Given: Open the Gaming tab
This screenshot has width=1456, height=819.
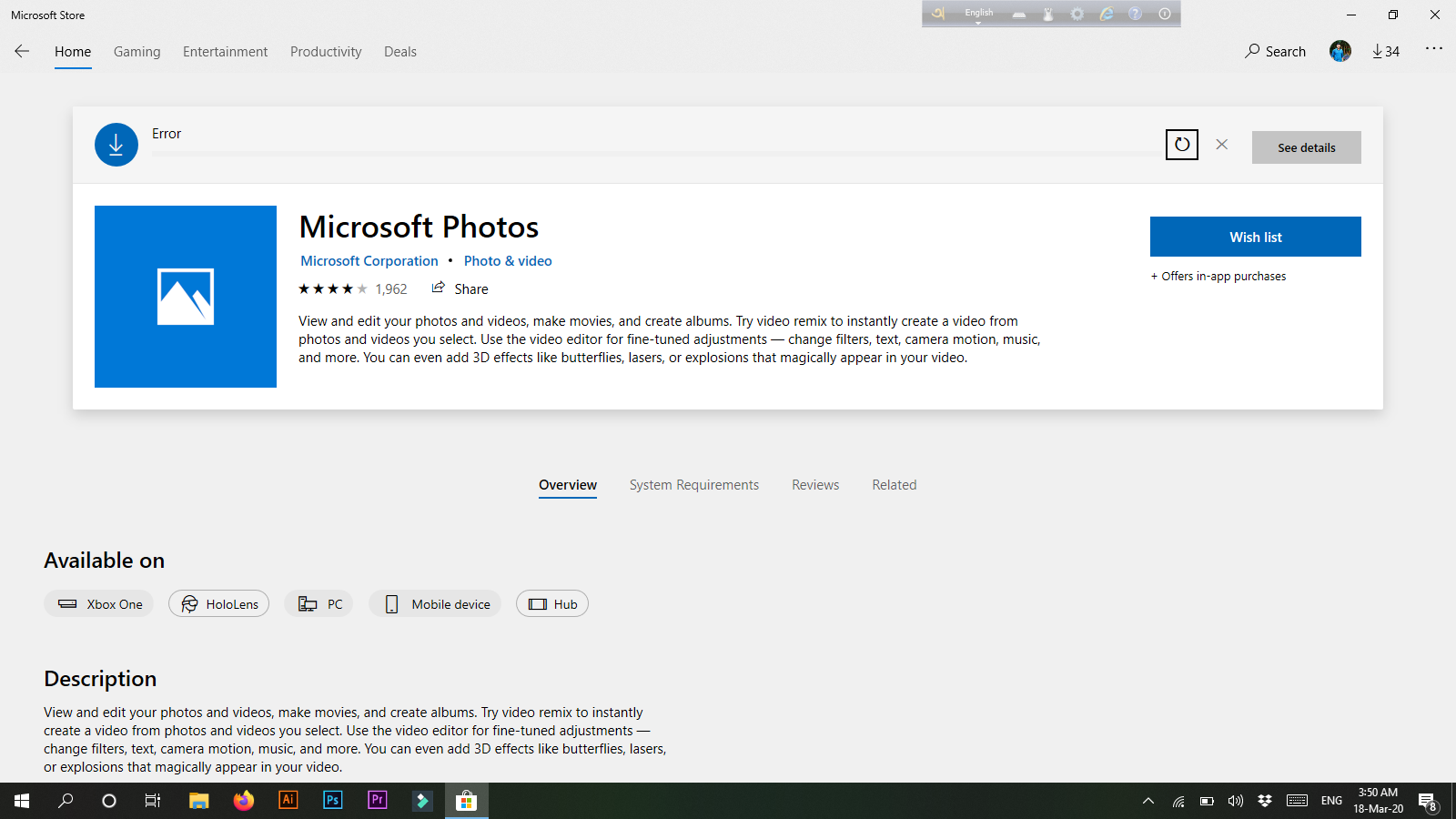Looking at the screenshot, I should click(x=137, y=52).
